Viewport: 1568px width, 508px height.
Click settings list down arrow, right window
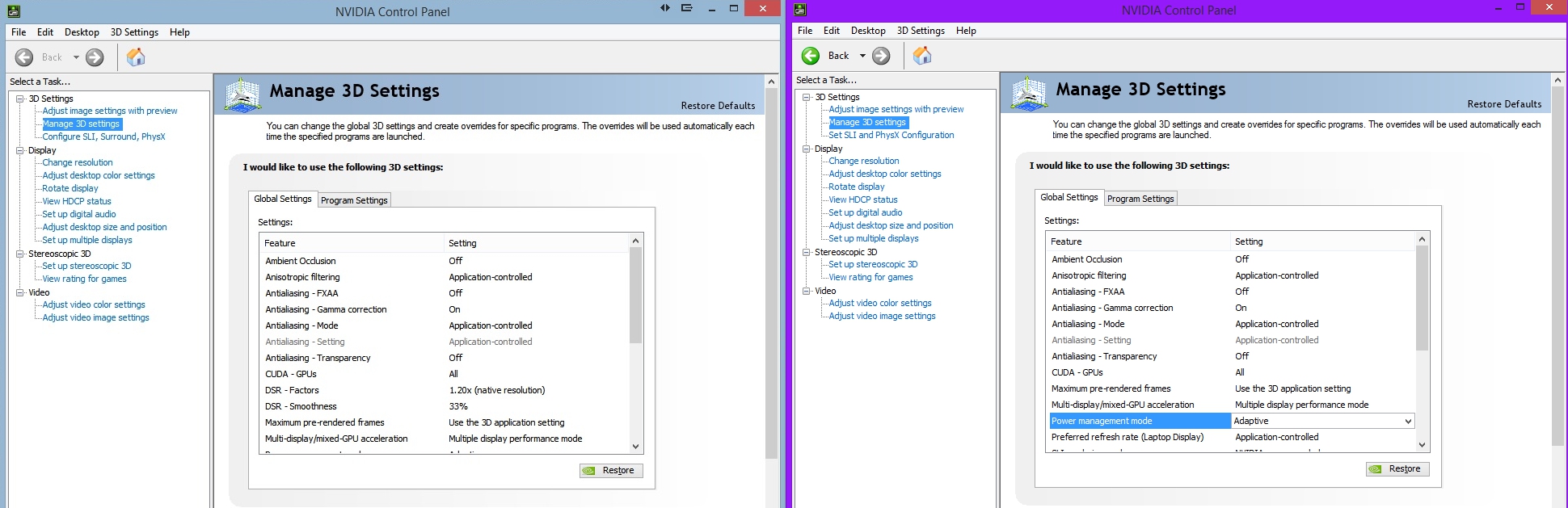click(1422, 444)
